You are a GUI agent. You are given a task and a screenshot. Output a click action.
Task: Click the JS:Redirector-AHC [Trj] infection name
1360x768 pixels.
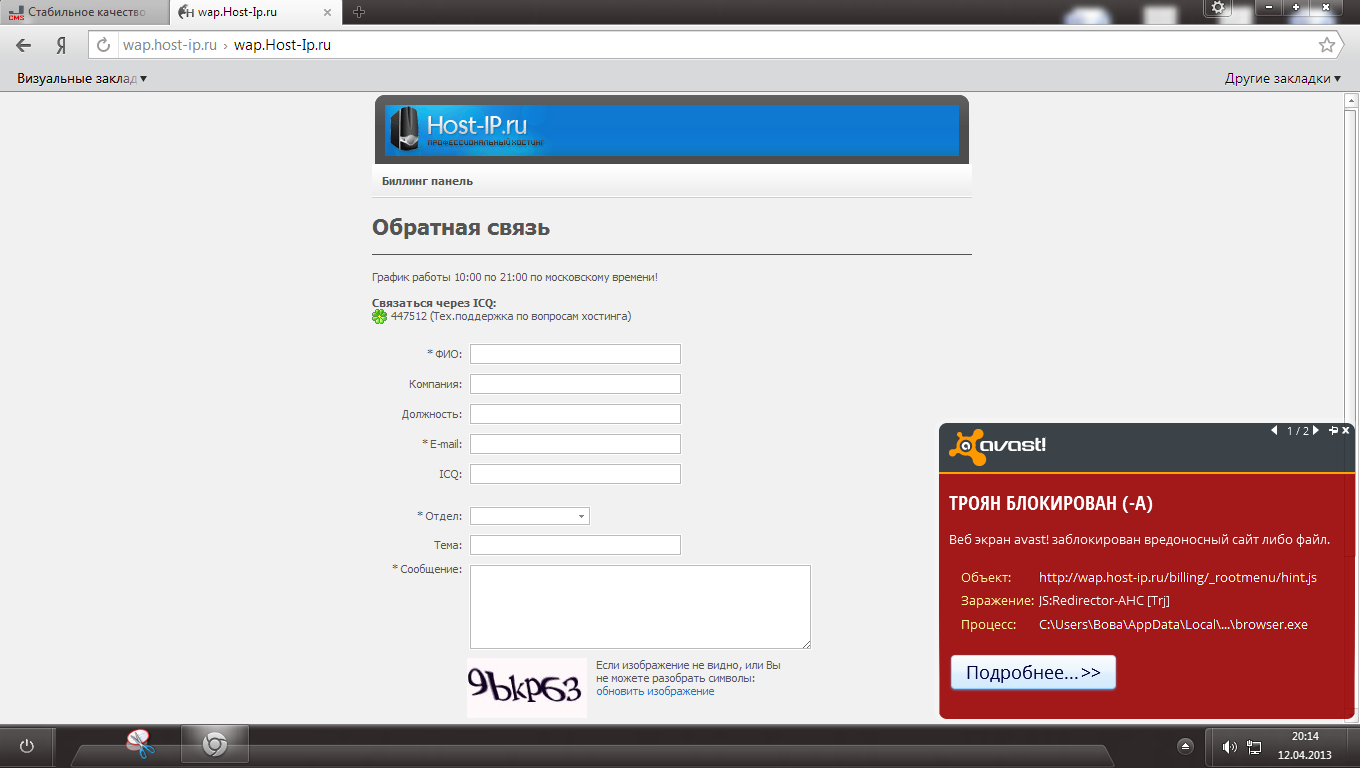click(x=1104, y=601)
